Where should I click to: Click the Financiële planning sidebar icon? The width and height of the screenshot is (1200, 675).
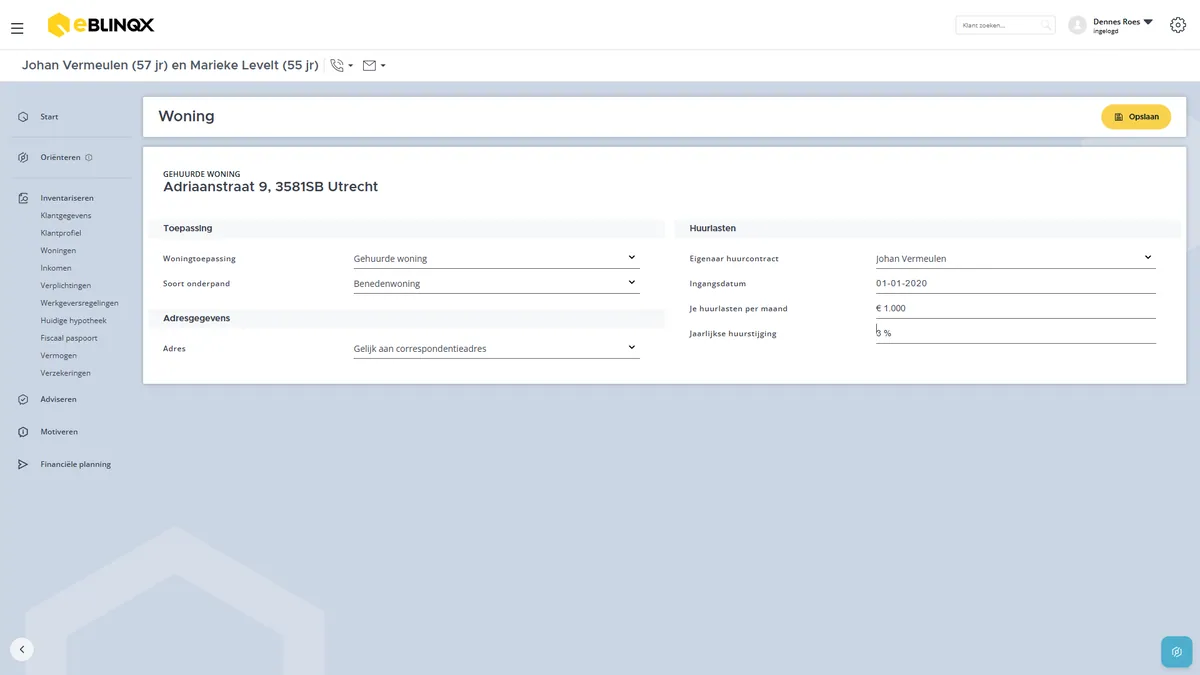[23, 464]
